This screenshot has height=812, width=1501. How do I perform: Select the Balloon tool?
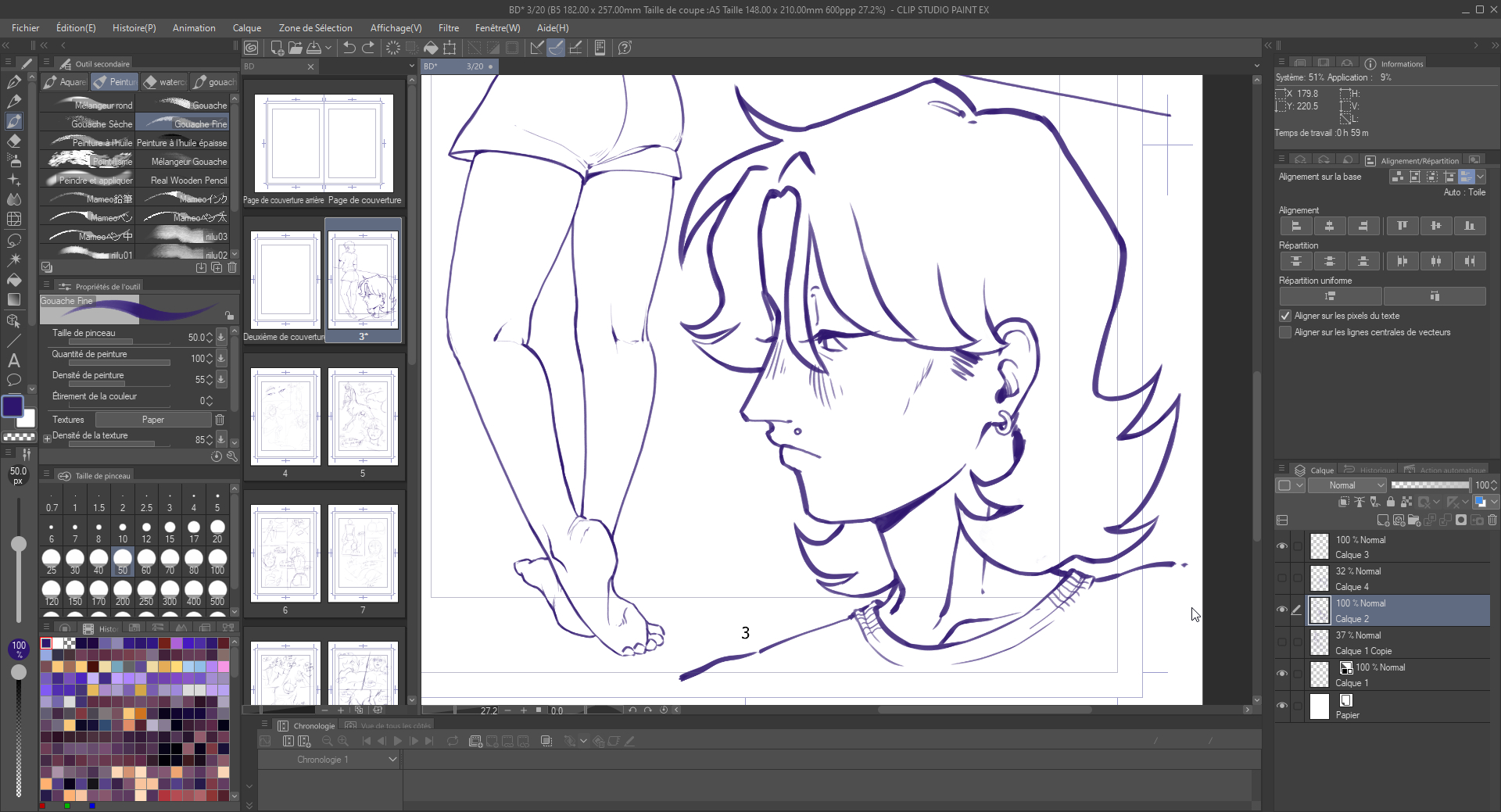coord(14,381)
